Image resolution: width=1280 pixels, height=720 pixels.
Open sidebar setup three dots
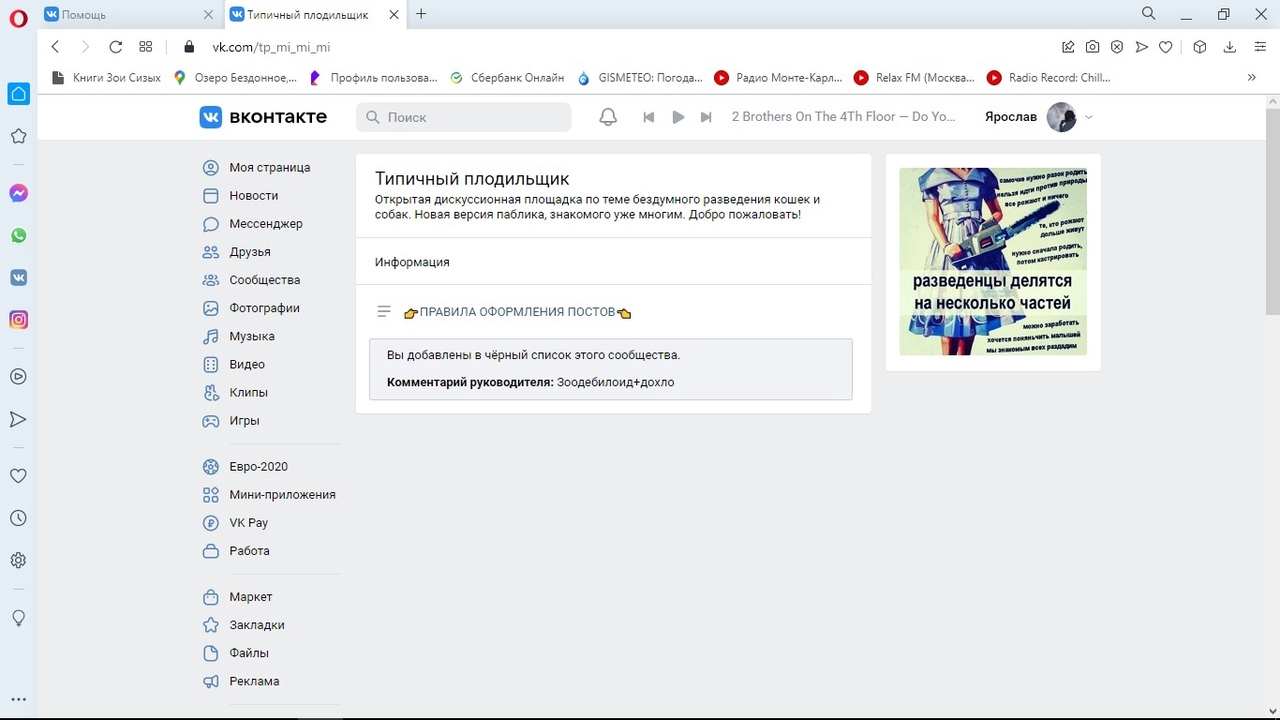18,700
